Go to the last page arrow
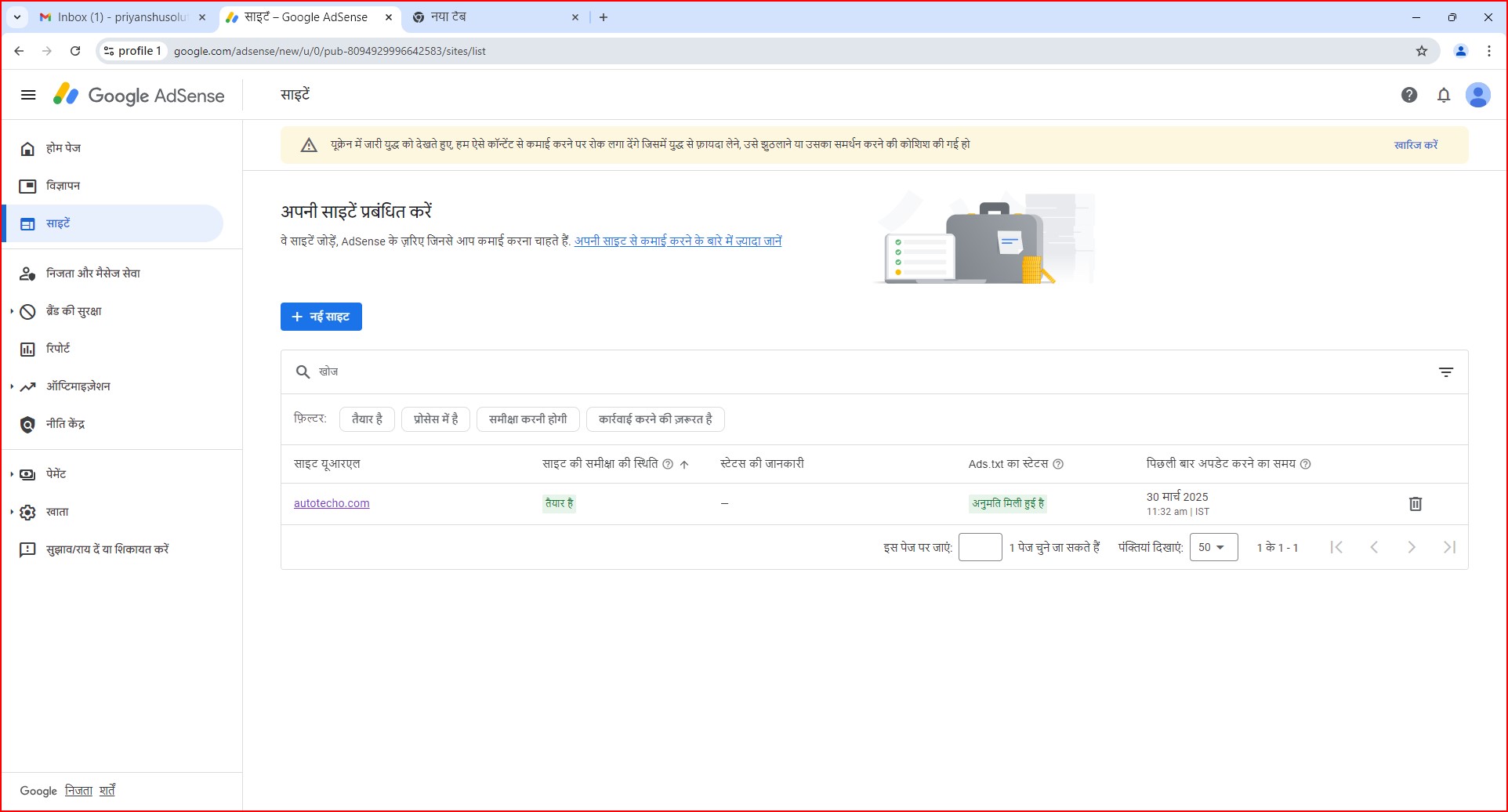 [x=1449, y=547]
